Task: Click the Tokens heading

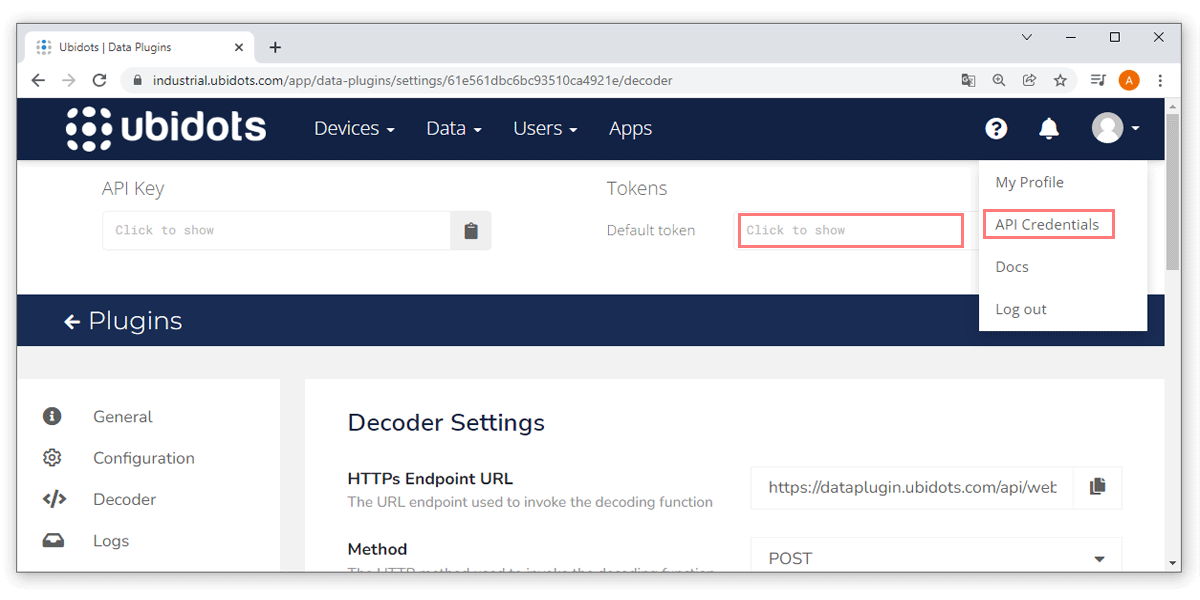Action: (x=637, y=188)
